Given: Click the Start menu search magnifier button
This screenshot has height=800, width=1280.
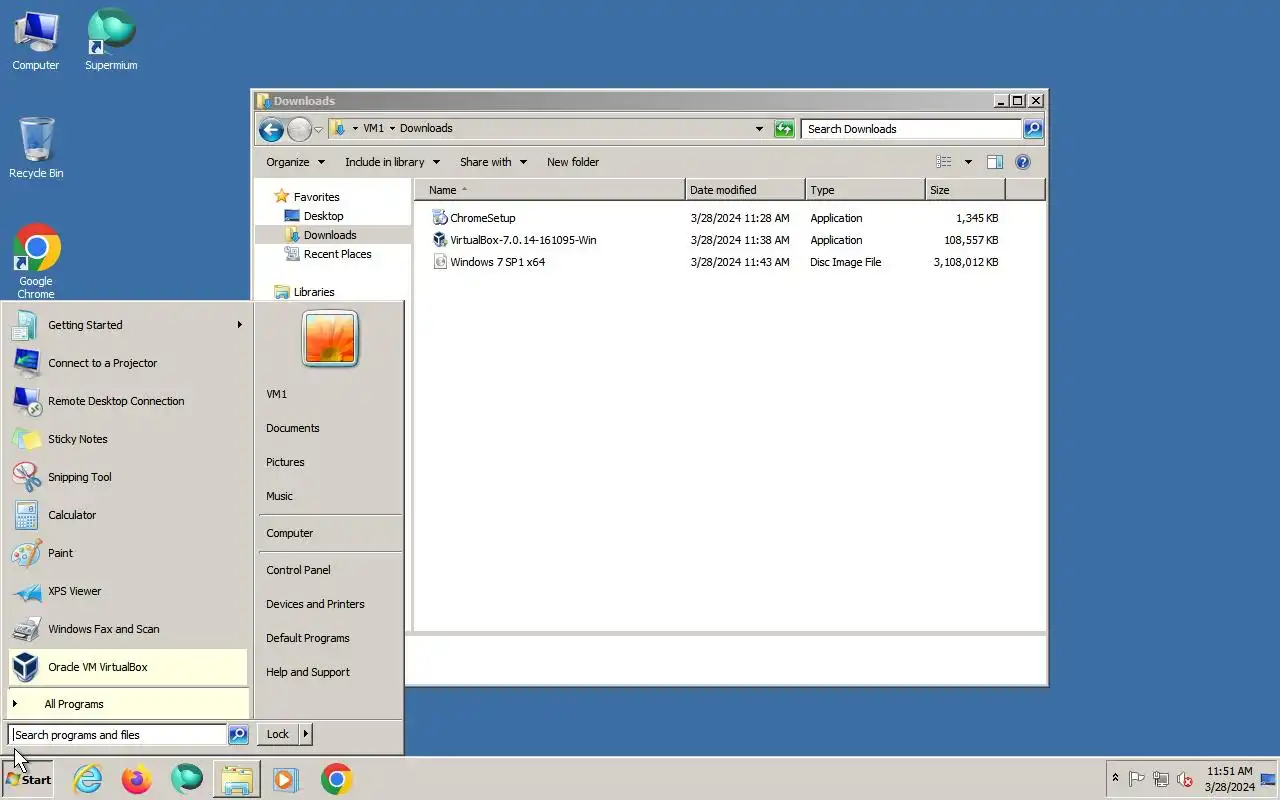Looking at the screenshot, I should click(238, 735).
